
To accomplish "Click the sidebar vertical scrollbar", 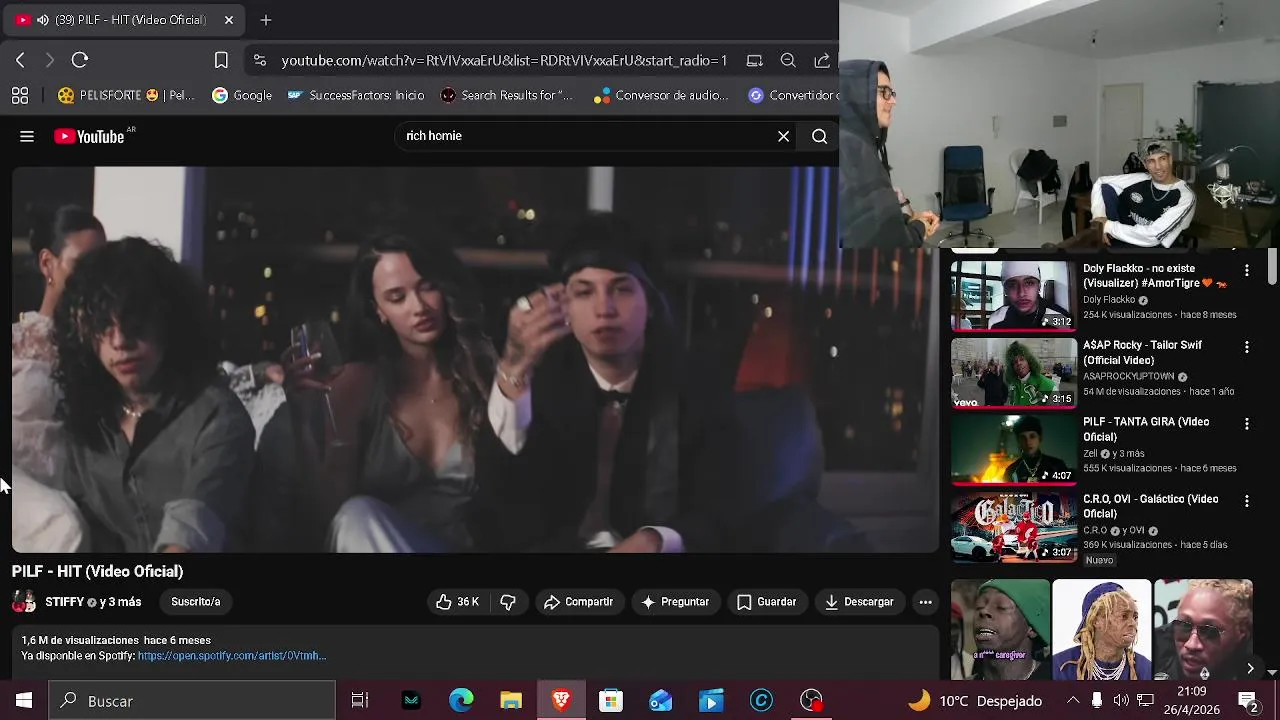I will tap(1272, 266).
